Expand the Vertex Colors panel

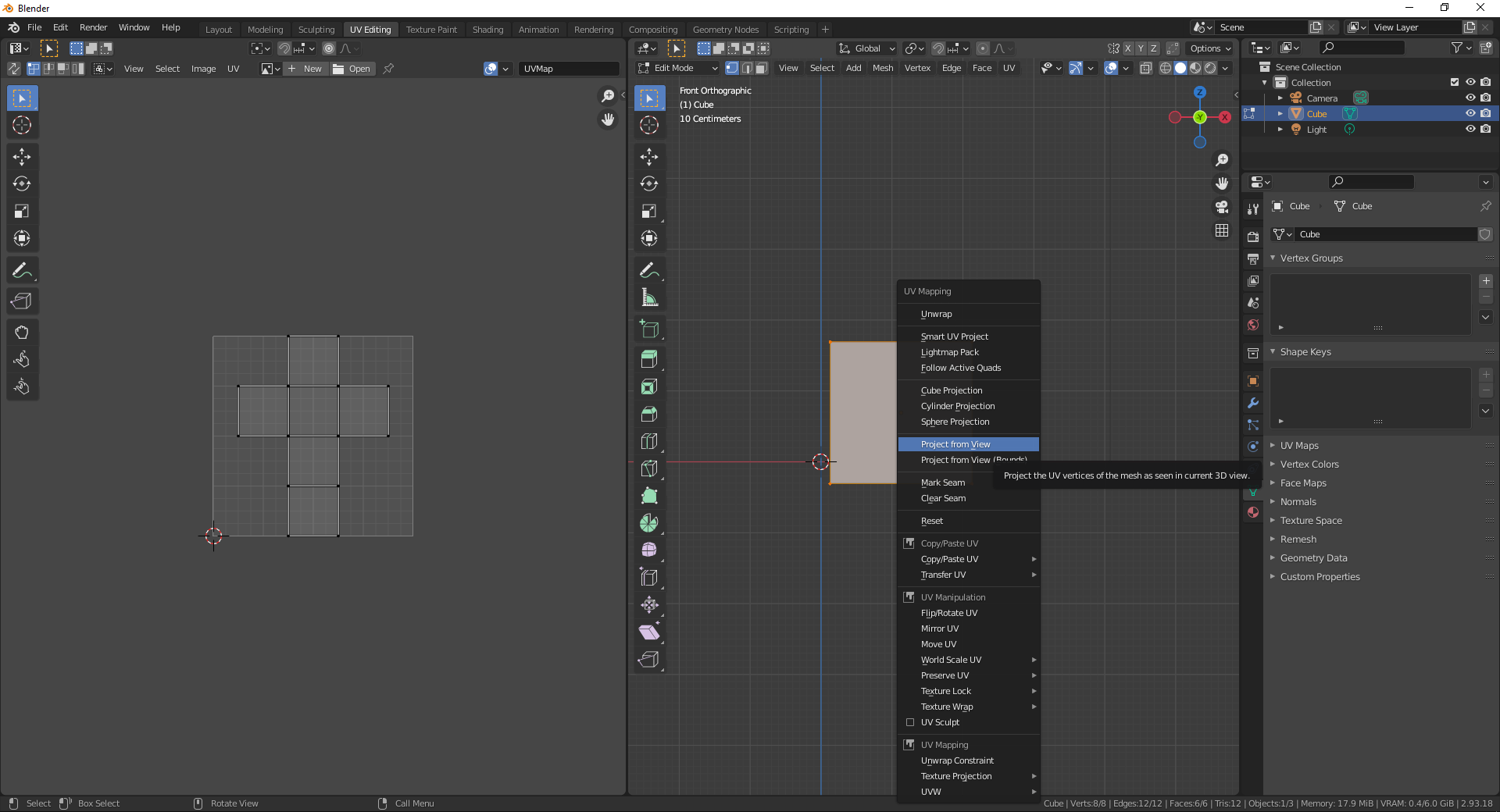[x=1309, y=465]
